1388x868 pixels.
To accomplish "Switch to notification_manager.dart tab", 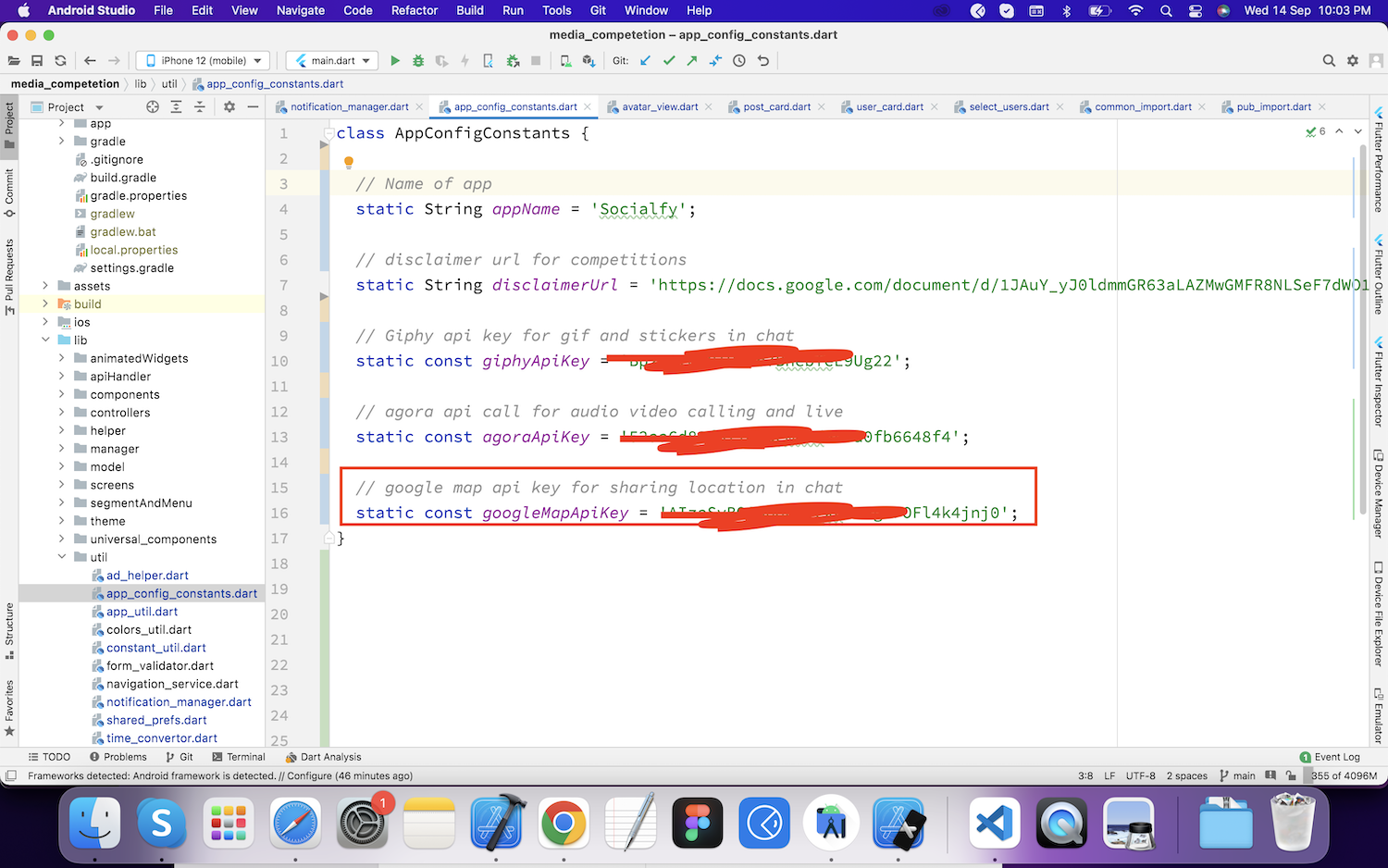I will 349,107.
